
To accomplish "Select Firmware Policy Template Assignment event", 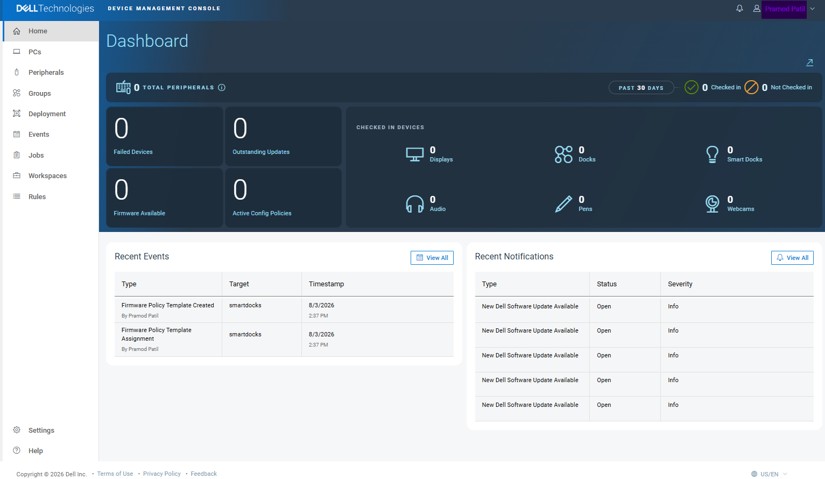I will click(x=284, y=340).
